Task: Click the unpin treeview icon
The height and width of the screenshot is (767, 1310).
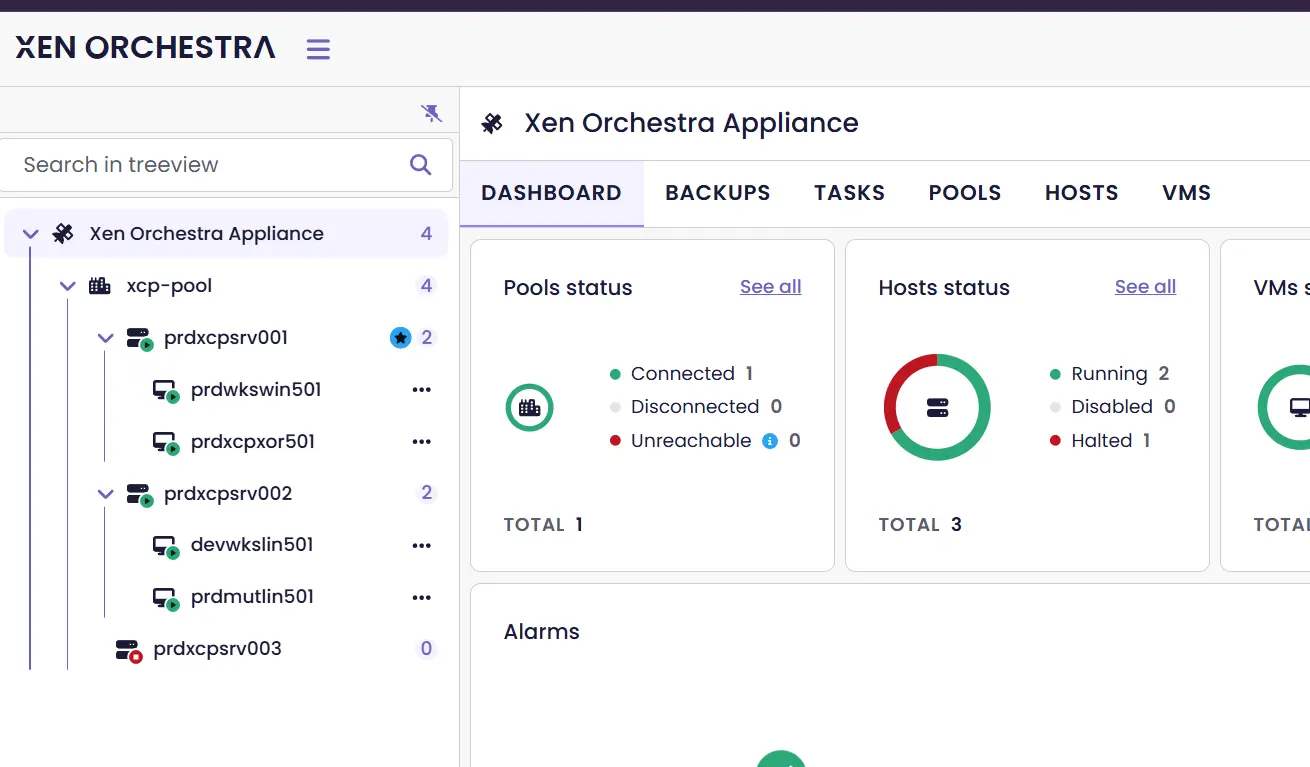Action: coord(431,113)
